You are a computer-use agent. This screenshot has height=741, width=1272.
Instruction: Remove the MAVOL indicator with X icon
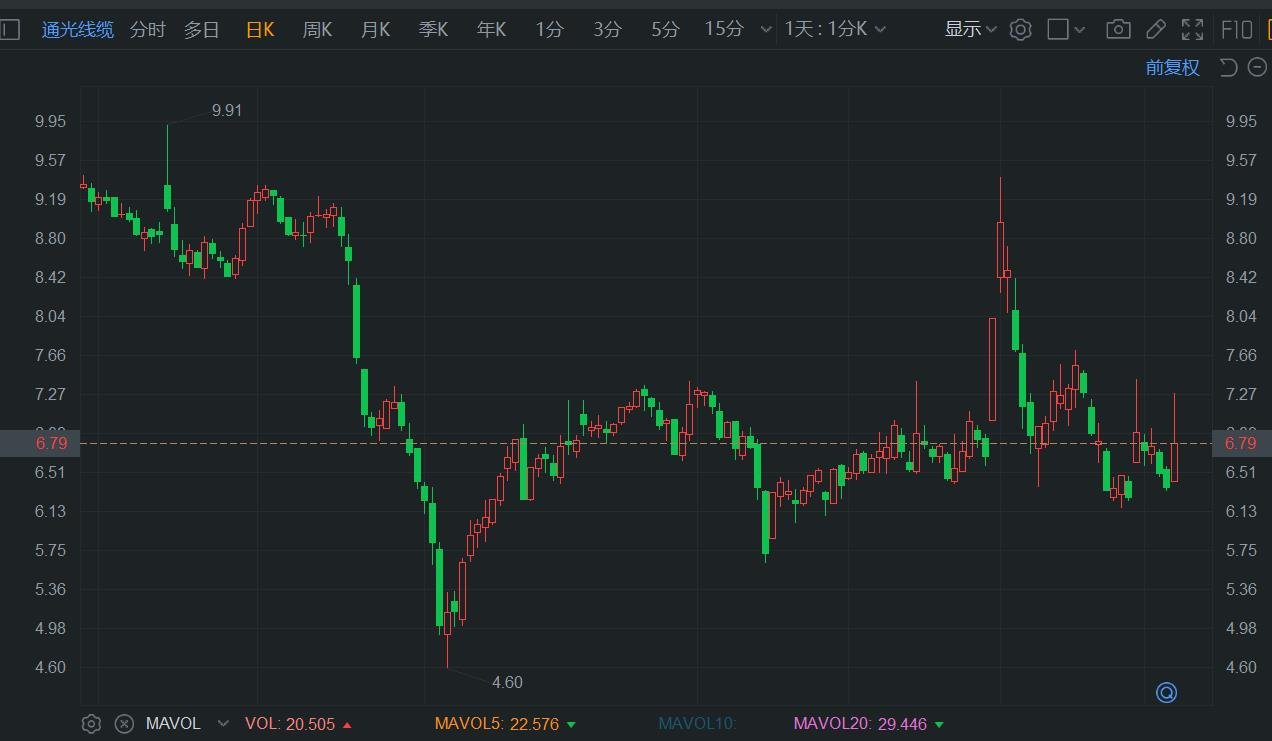123,723
